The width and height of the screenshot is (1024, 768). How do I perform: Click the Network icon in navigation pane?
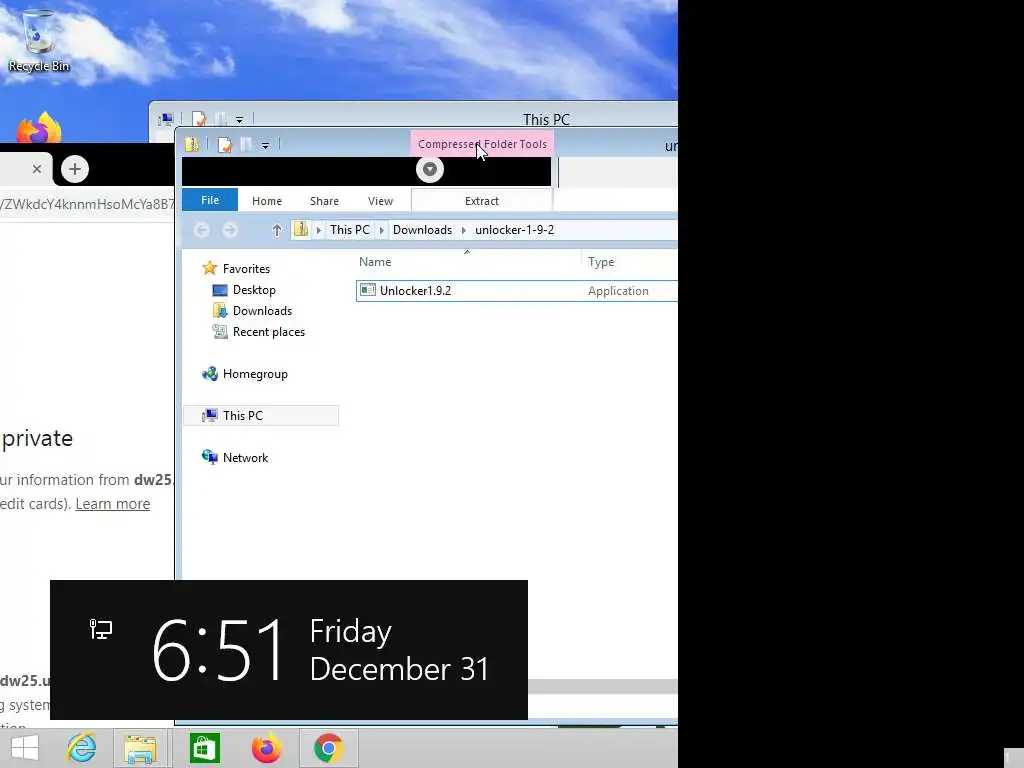(210, 457)
